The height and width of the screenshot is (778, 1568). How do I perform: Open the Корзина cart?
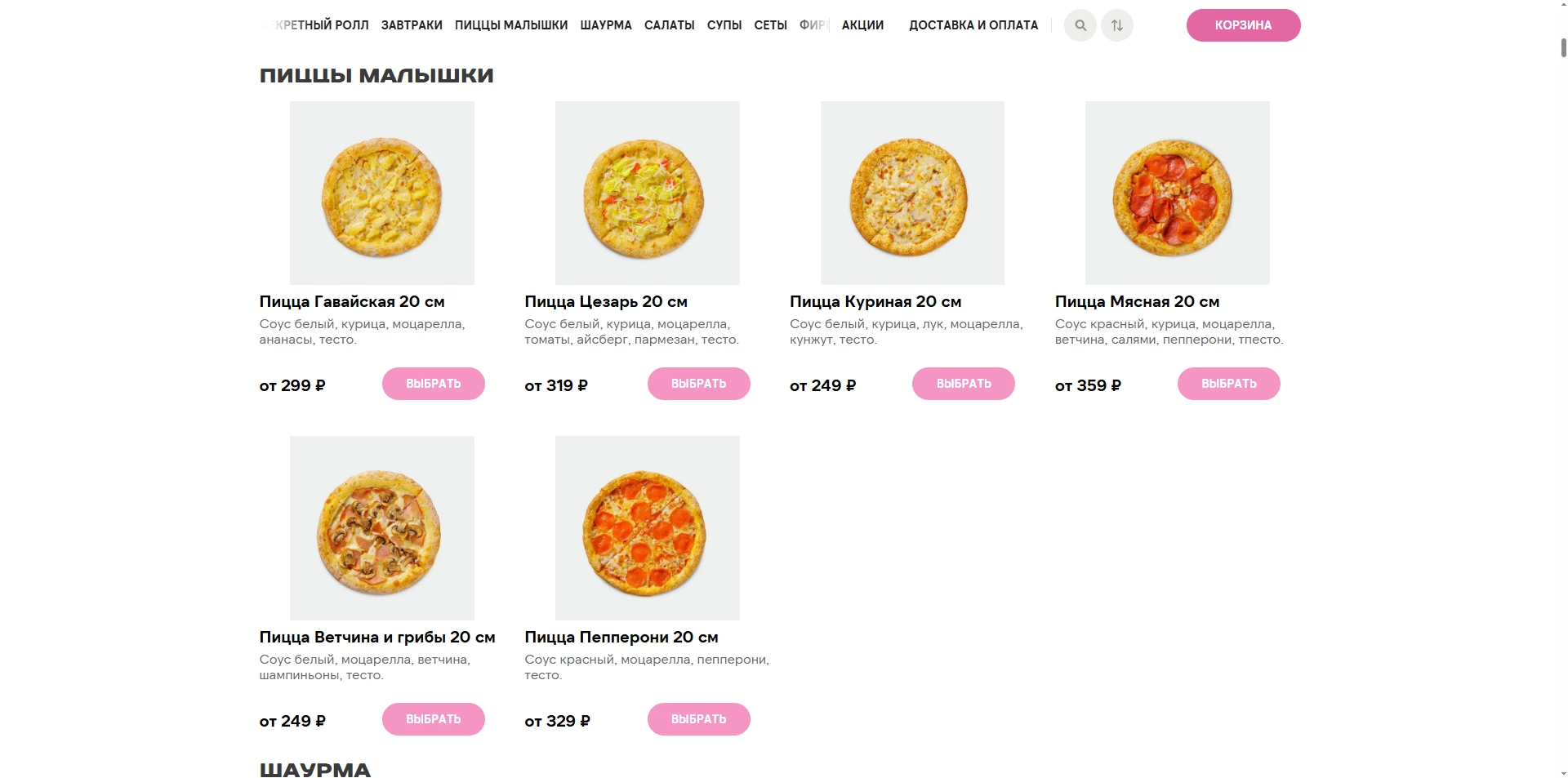click(x=1242, y=25)
